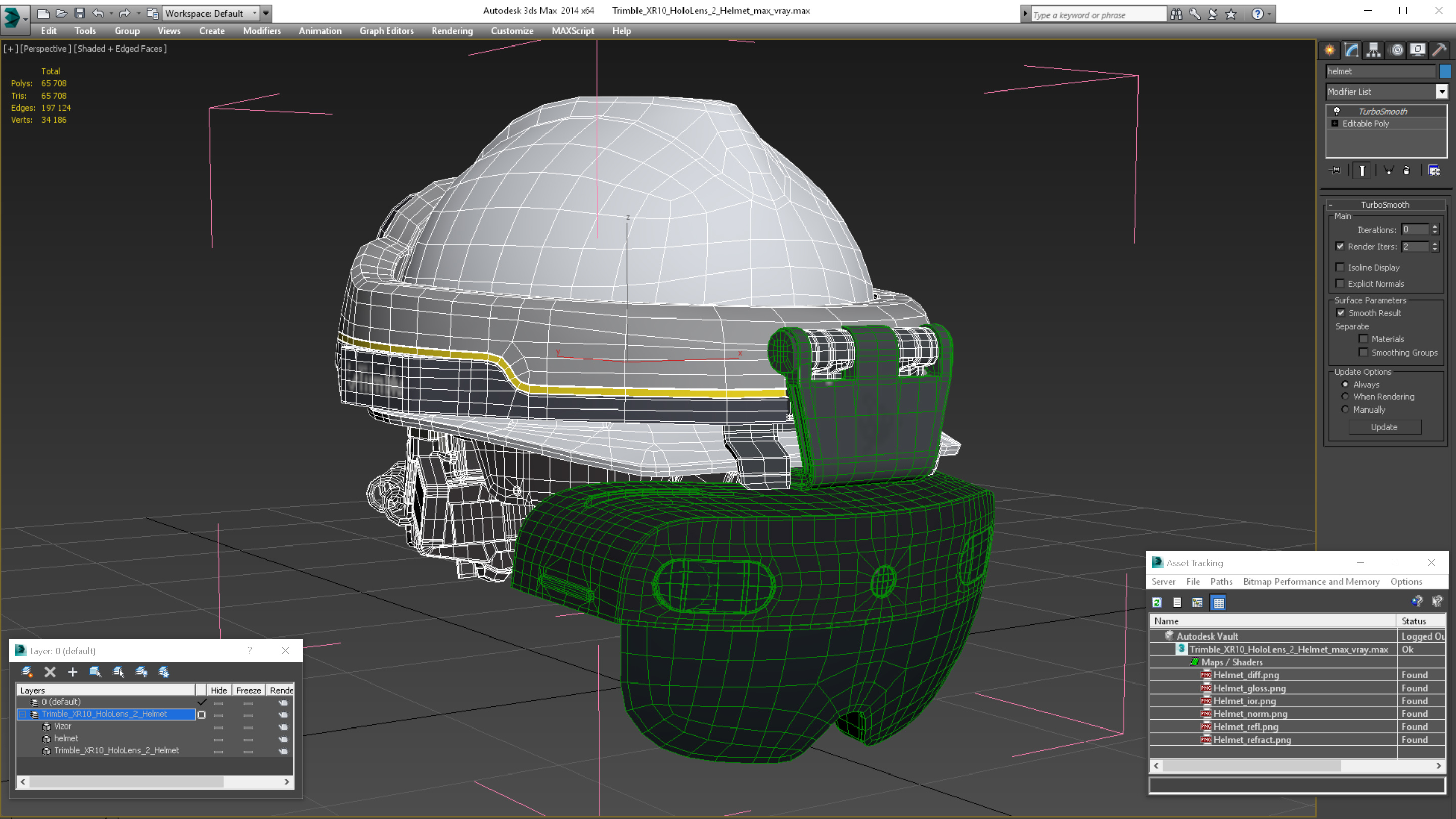This screenshot has height=819, width=1456.
Task: Uncheck Smooth Result option
Action: pyautogui.click(x=1341, y=313)
